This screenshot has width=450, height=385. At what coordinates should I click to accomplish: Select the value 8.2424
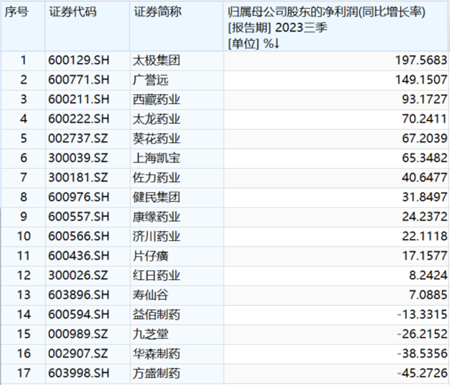point(428,275)
